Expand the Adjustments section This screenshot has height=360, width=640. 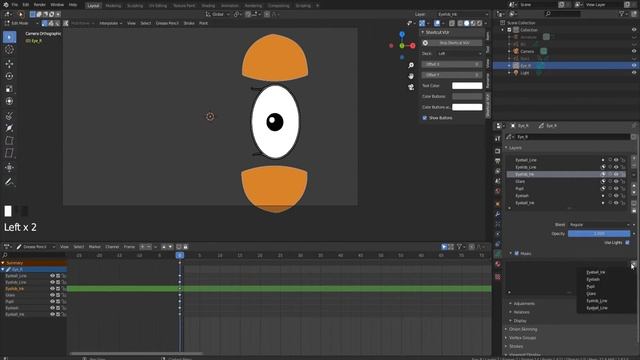pyautogui.click(x=524, y=303)
